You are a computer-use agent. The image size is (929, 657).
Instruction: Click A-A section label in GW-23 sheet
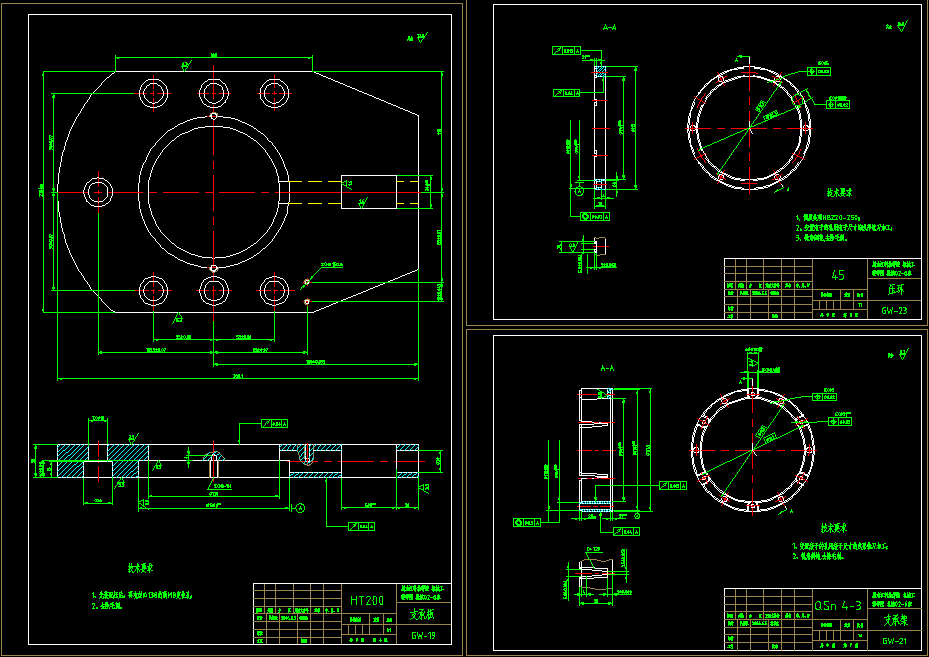[x=608, y=27]
